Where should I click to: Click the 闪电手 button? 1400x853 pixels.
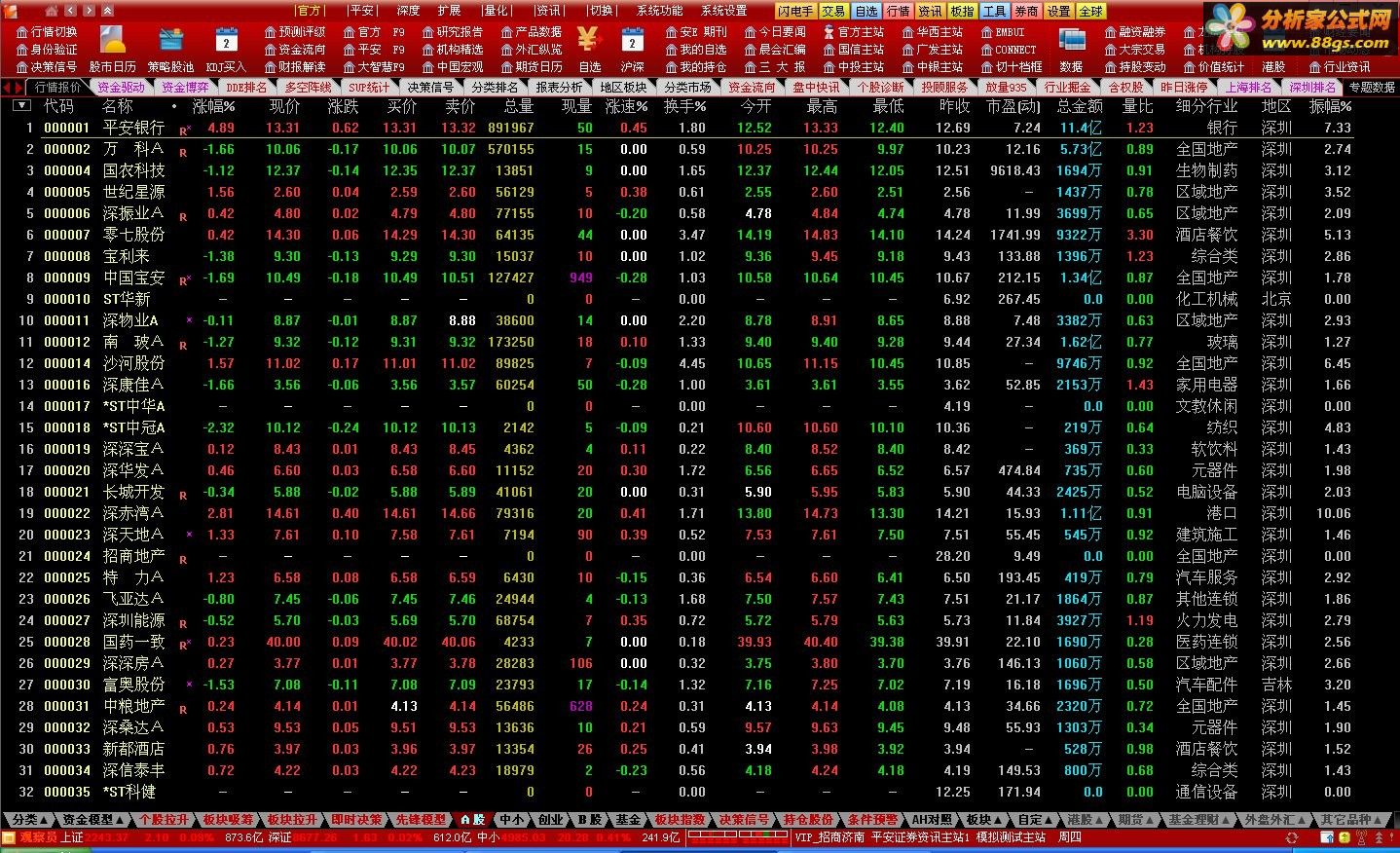795,12
